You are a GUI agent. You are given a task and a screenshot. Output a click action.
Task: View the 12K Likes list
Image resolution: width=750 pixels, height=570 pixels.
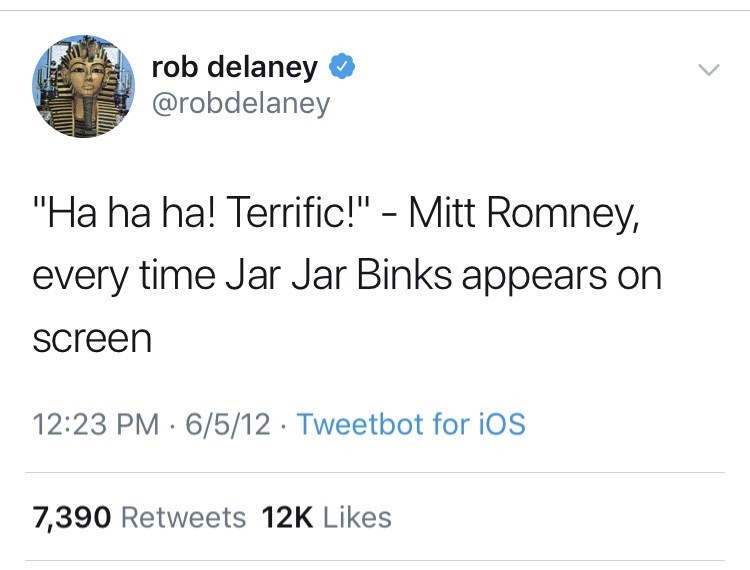326,517
